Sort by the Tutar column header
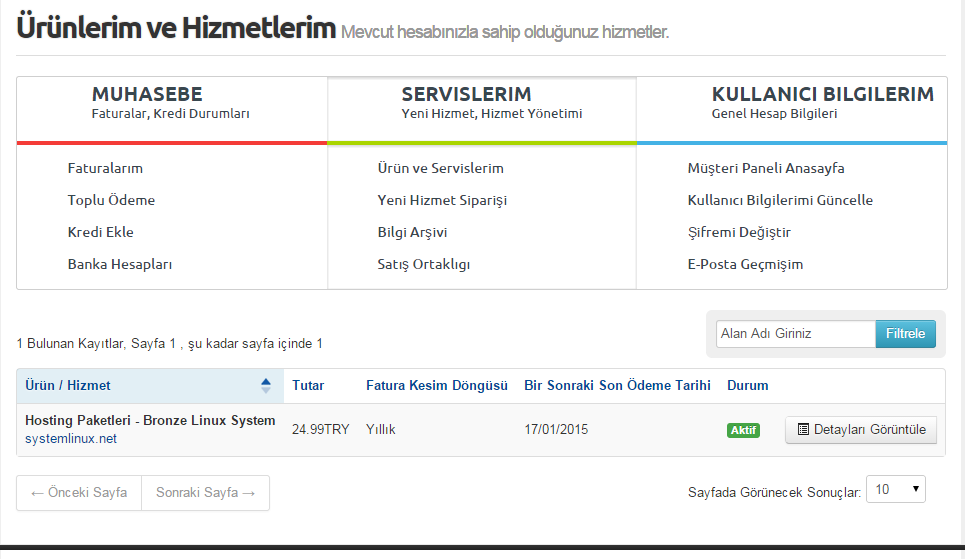Image resolution: width=965 pixels, height=559 pixels. pos(308,385)
